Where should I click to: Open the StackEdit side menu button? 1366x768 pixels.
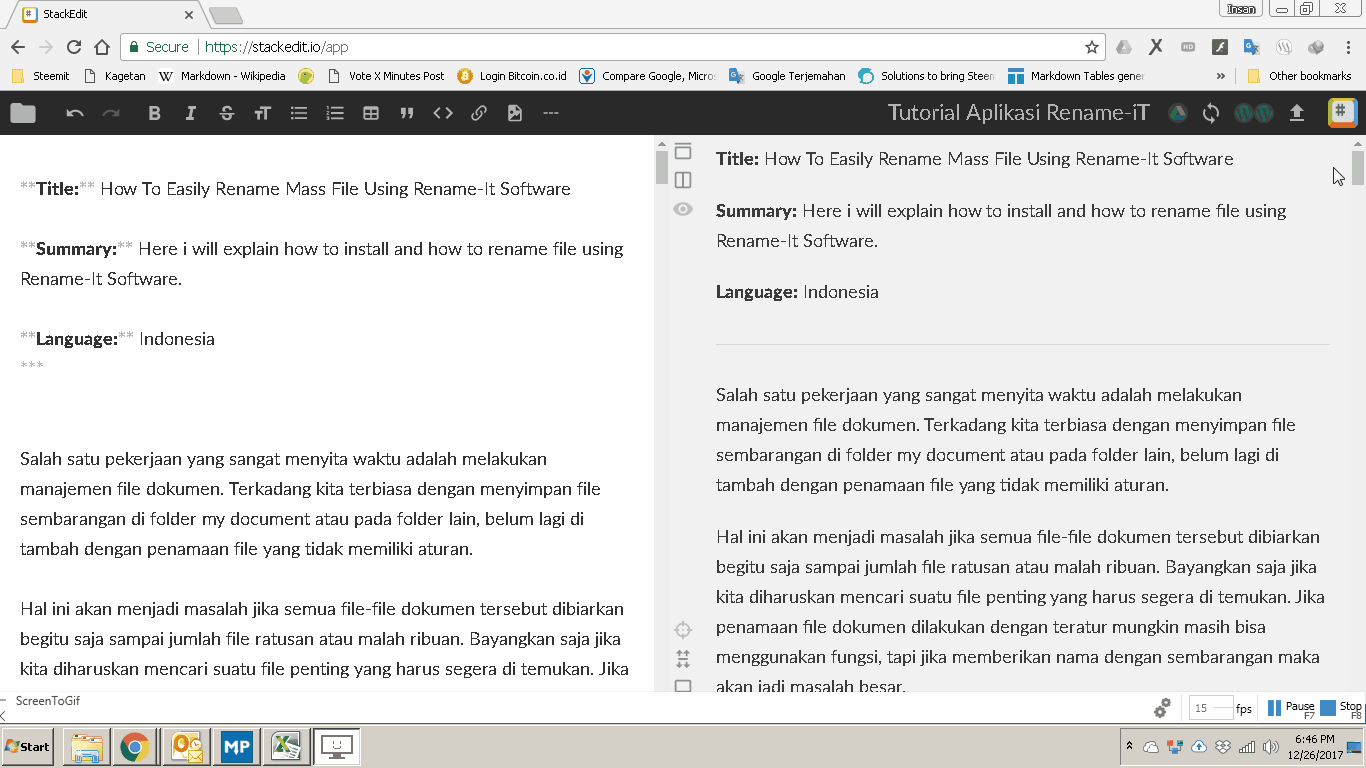tap(1342, 113)
